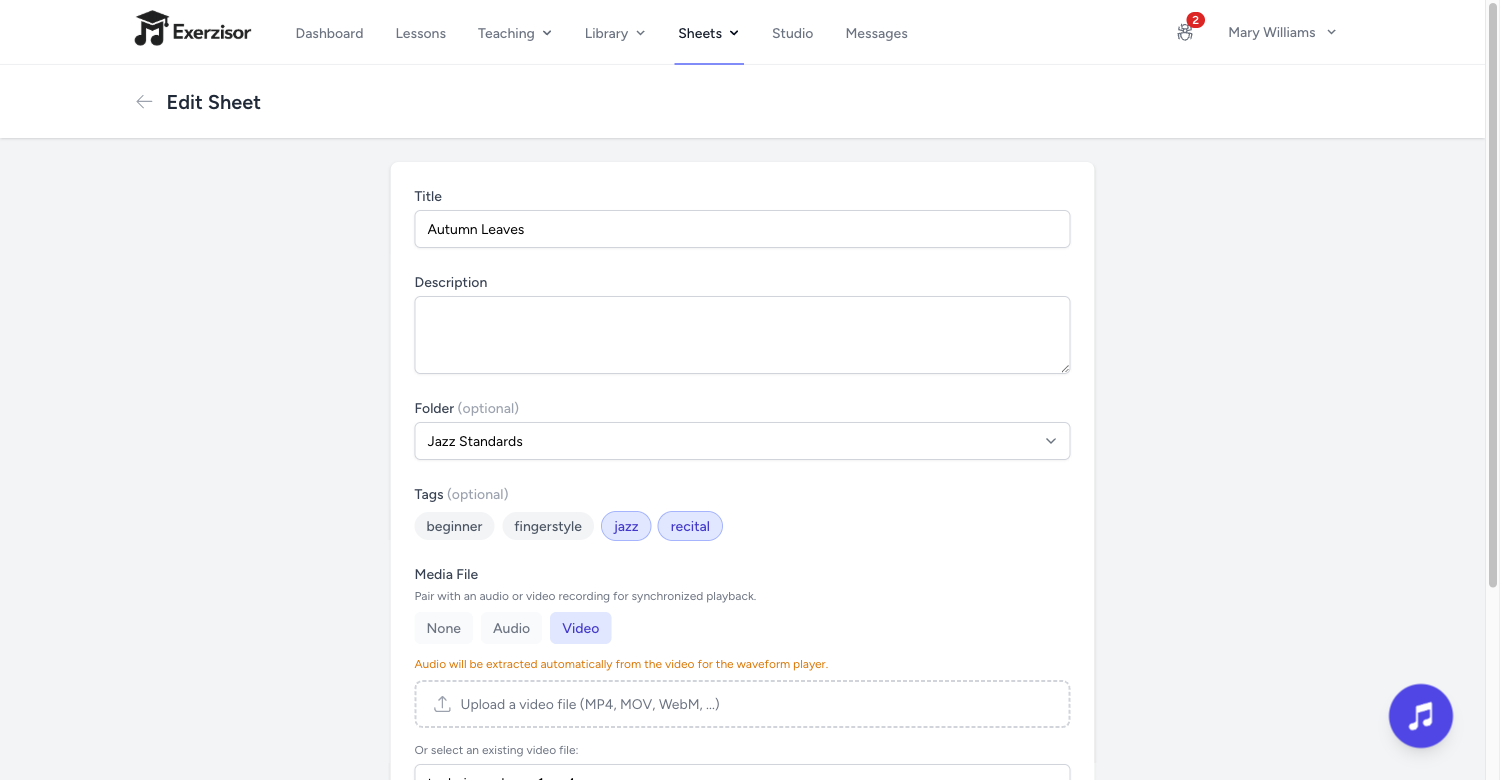Expand the Library menu

point(615,33)
